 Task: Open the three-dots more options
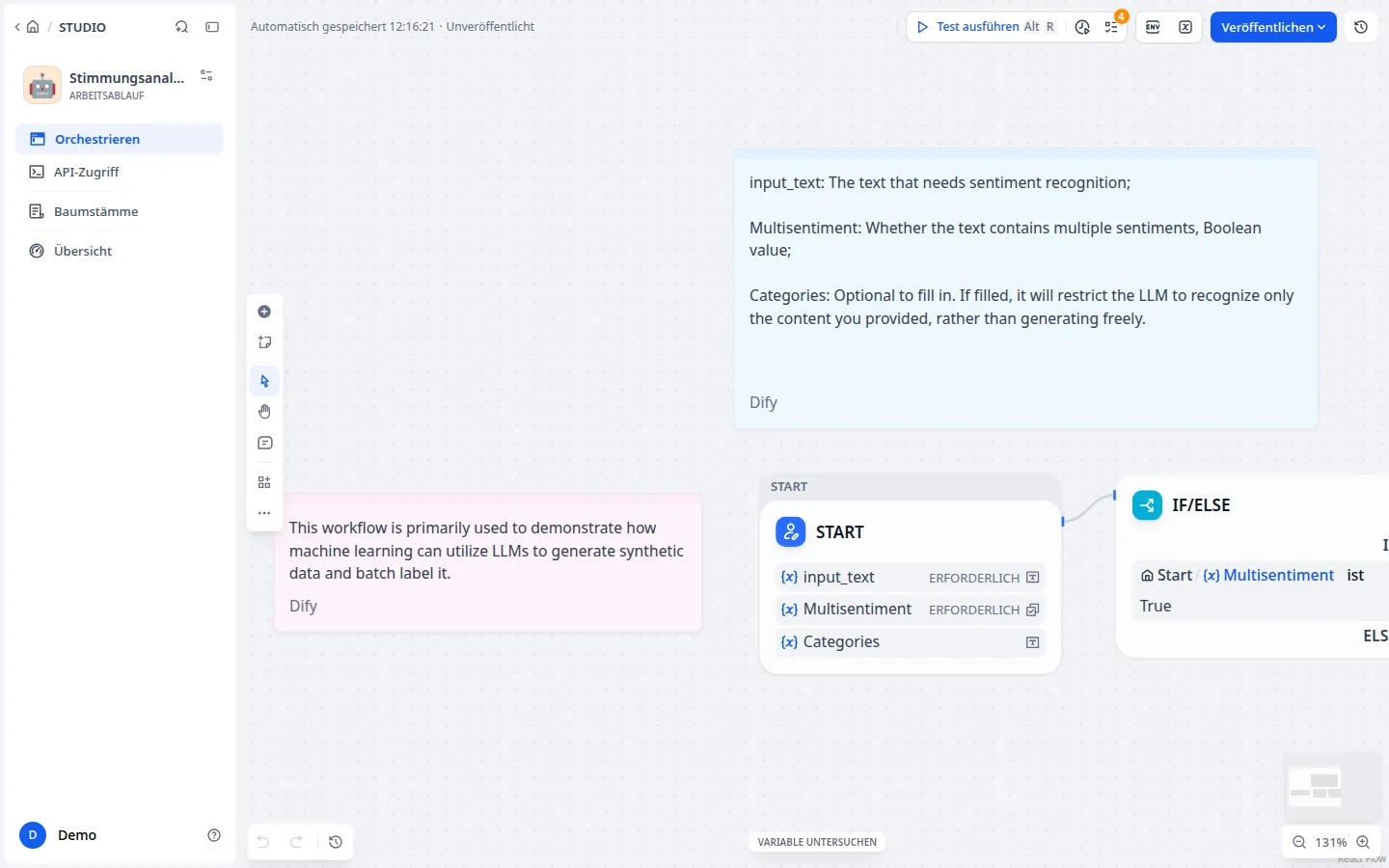(x=264, y=513)
